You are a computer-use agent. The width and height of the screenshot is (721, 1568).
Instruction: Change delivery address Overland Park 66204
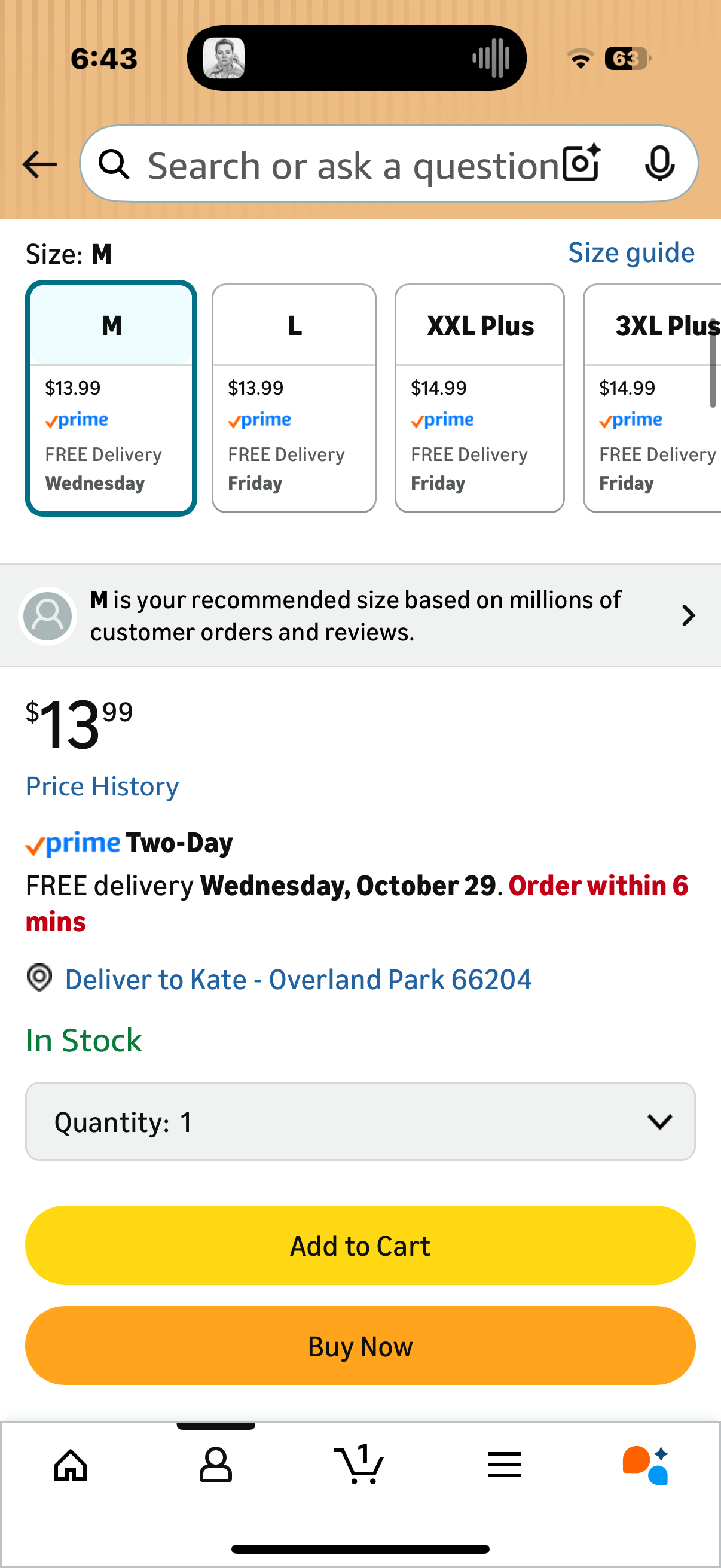coord(298,980)
